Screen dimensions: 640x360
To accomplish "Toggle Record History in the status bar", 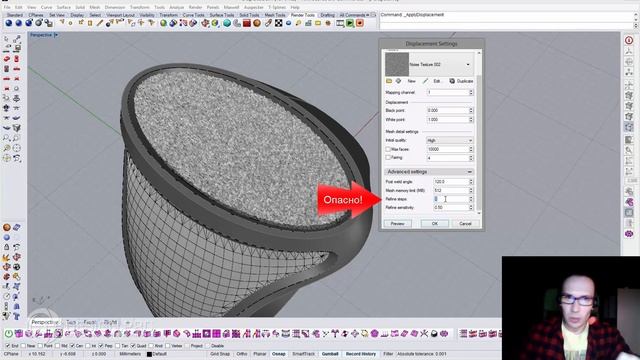I will pyautogui.click(x=361, y=354).
